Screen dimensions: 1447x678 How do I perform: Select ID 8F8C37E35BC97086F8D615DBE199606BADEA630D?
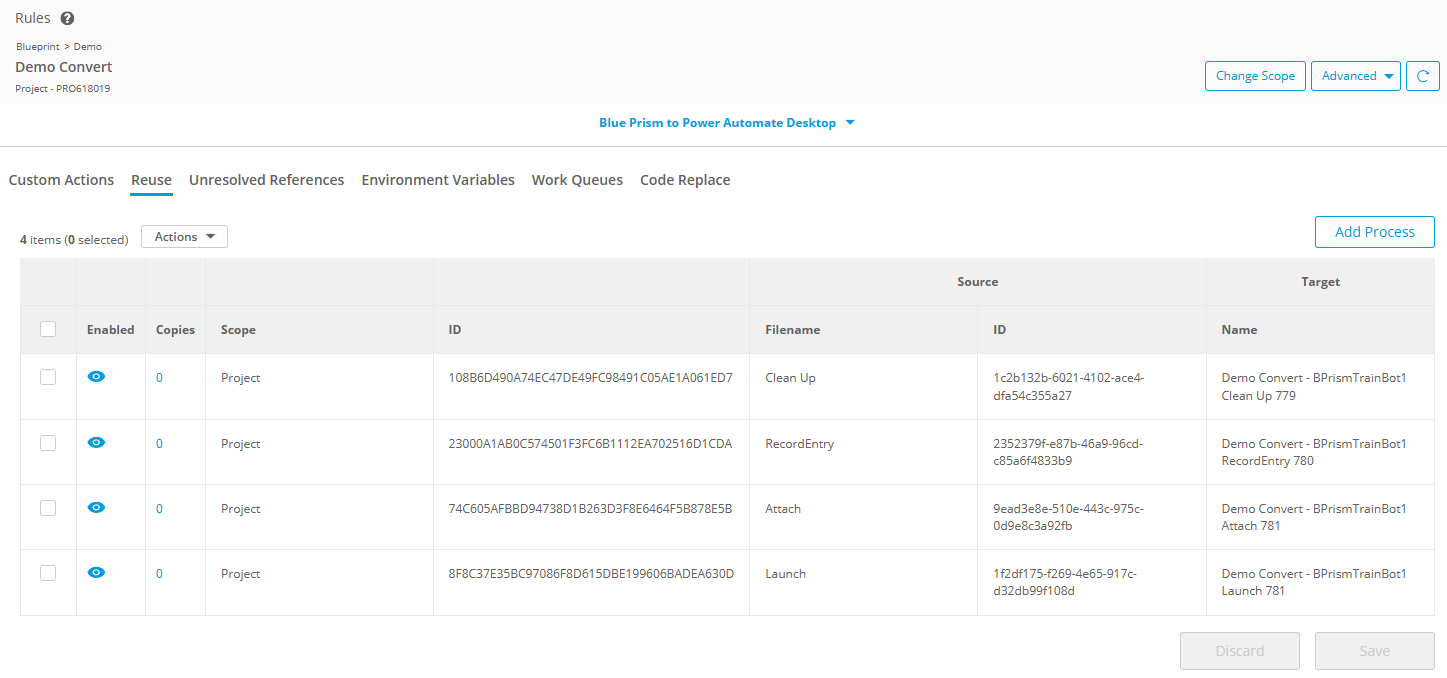pyautogui.click(x=592, y=574)
